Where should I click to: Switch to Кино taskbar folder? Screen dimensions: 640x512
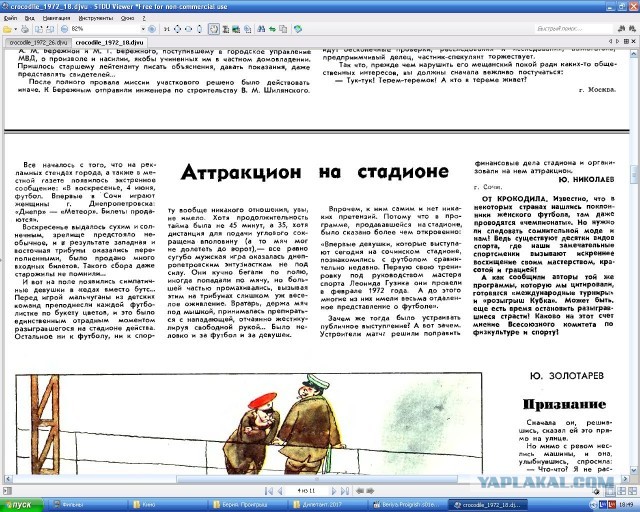tap(167, 505)
